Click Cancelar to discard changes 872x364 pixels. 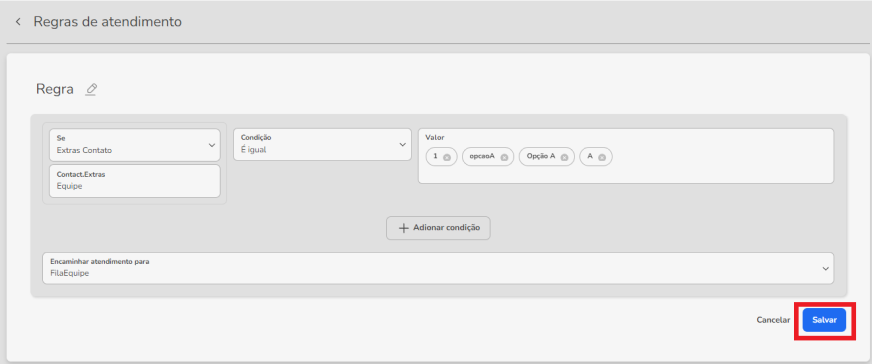pos(773,320)
